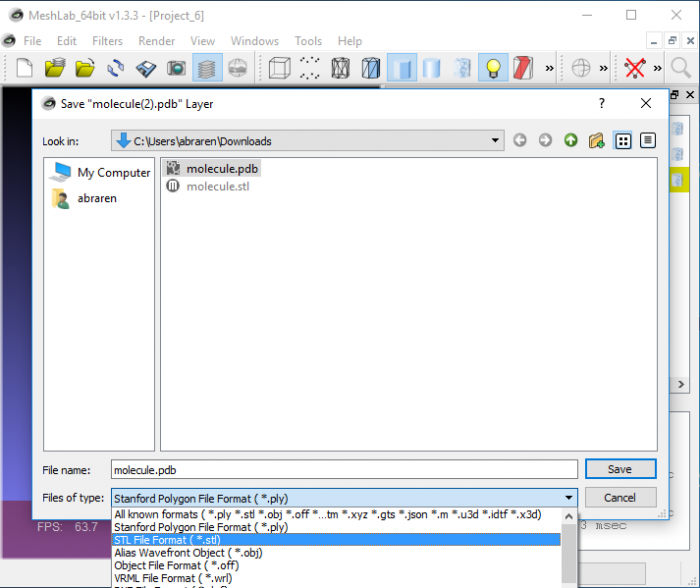The image size is (700, 588).
Task: Click the Cancel button
Action: (621, 497)
